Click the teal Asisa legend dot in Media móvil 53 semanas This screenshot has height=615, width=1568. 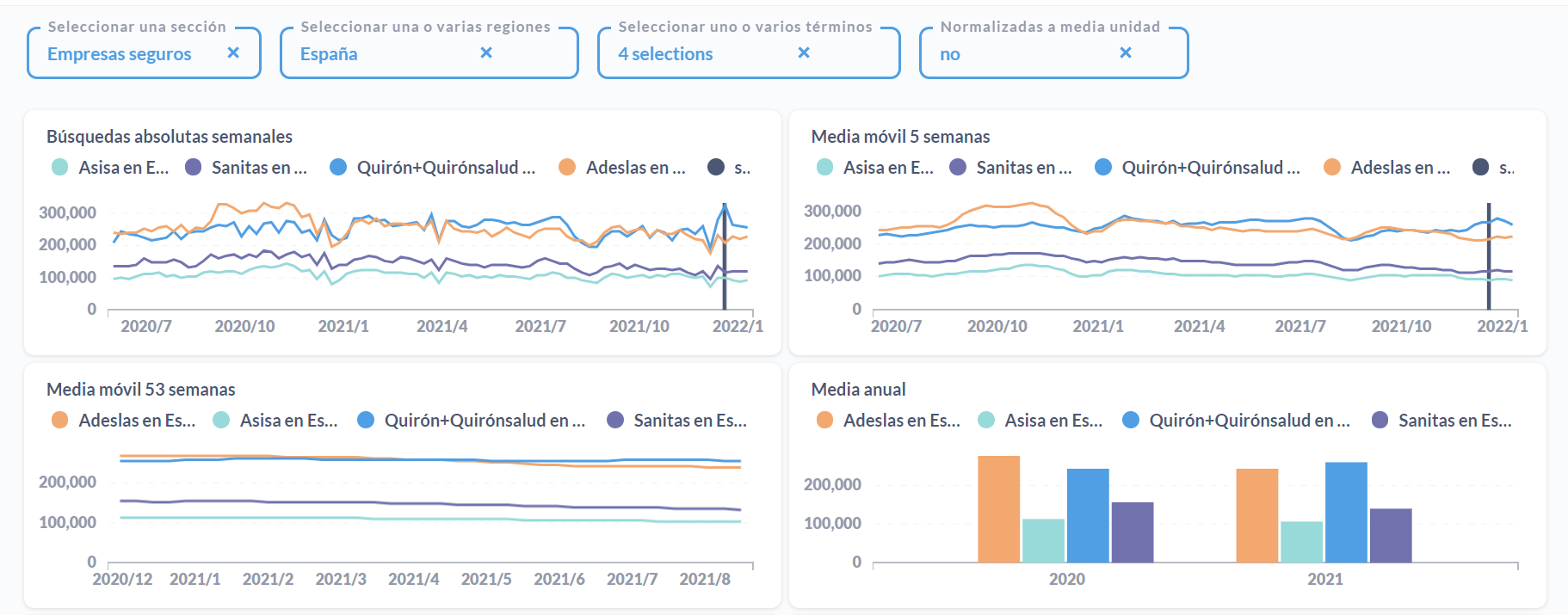tap(221, 421)
